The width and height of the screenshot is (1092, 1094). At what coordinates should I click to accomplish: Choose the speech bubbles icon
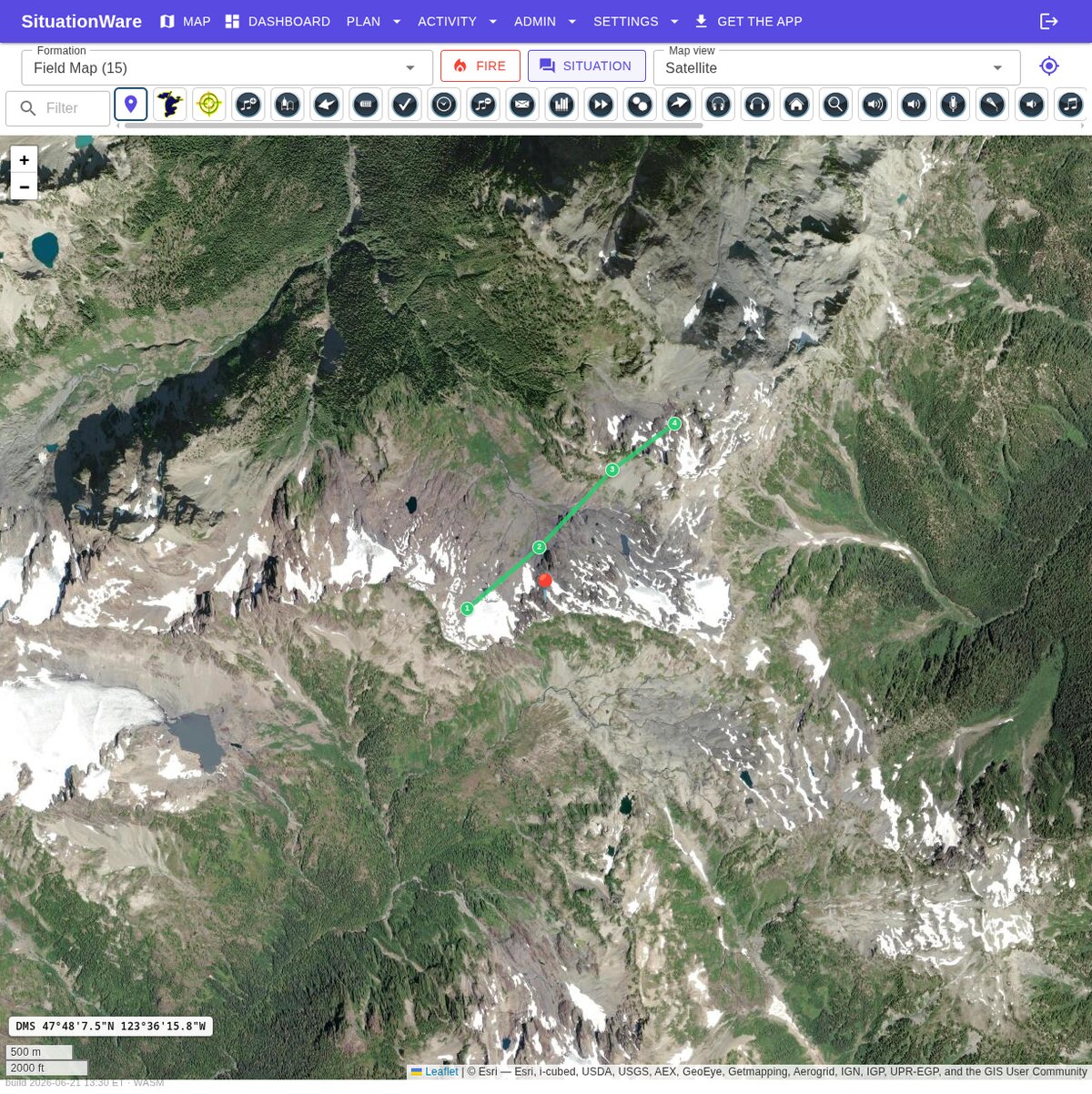tap(640, 105)
